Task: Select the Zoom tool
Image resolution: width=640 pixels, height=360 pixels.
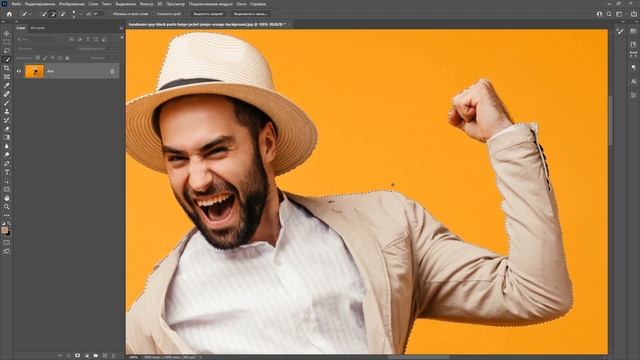Action: (7, 207)
